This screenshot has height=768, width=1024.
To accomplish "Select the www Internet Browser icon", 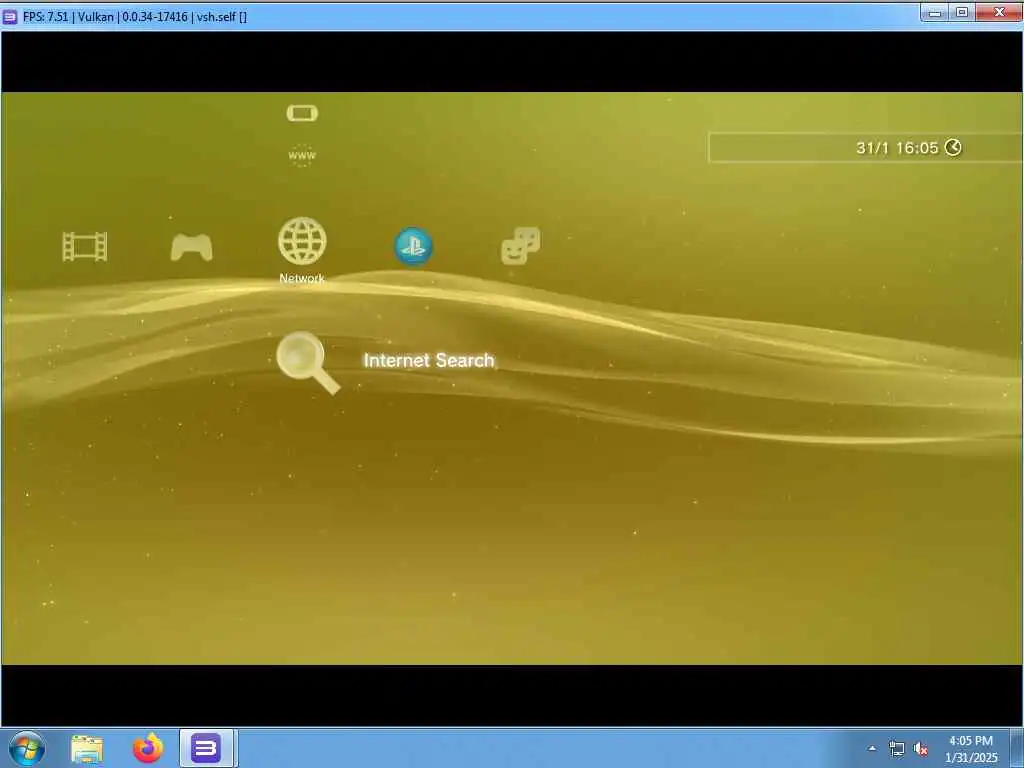I will [302, 155].
